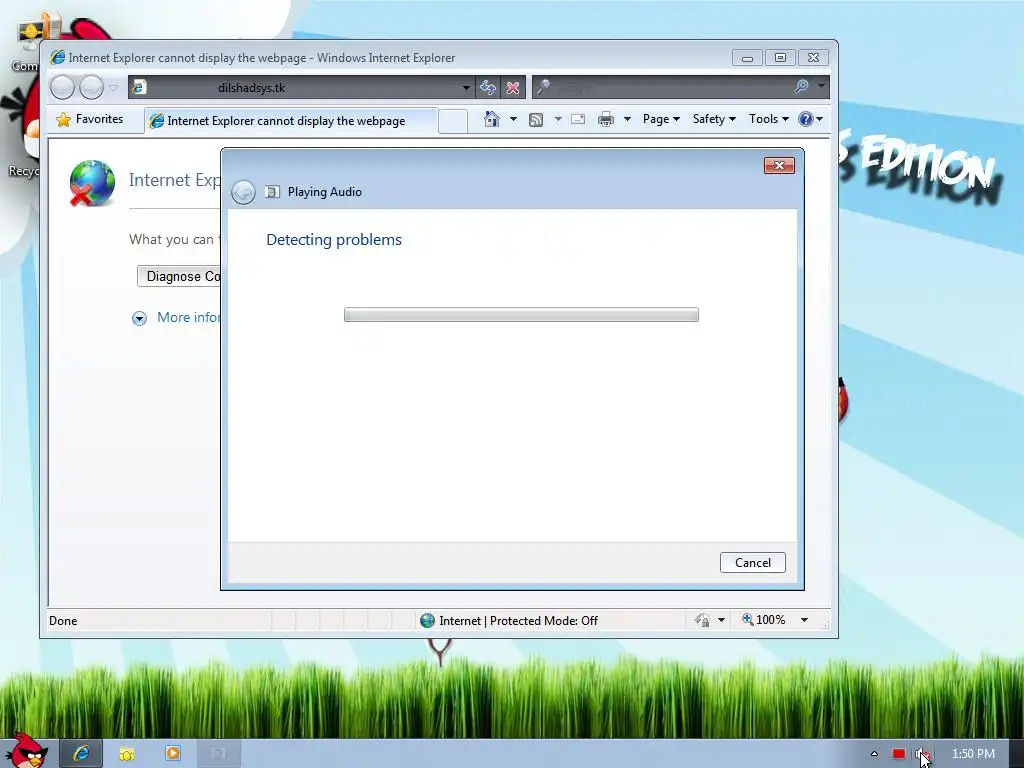Click the Playing Audio troubleshooter title icon
Viewport: 1024px width, 768px height.
click(272, 191)
